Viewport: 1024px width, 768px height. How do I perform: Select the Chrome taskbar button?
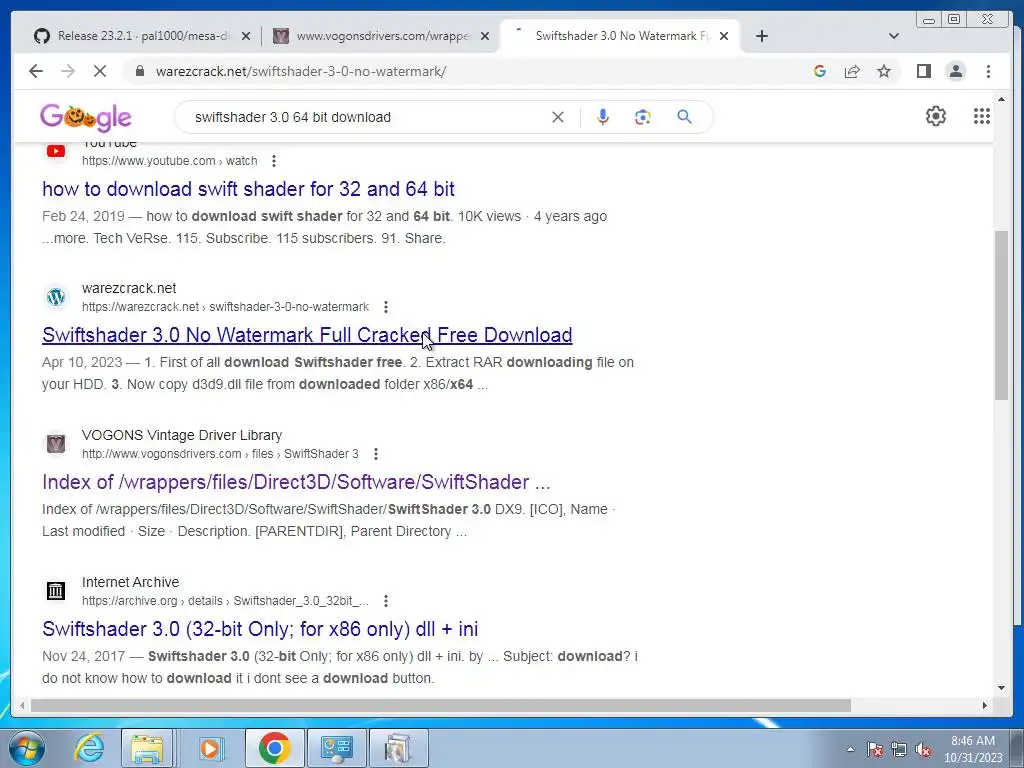(x=274, y=748)
